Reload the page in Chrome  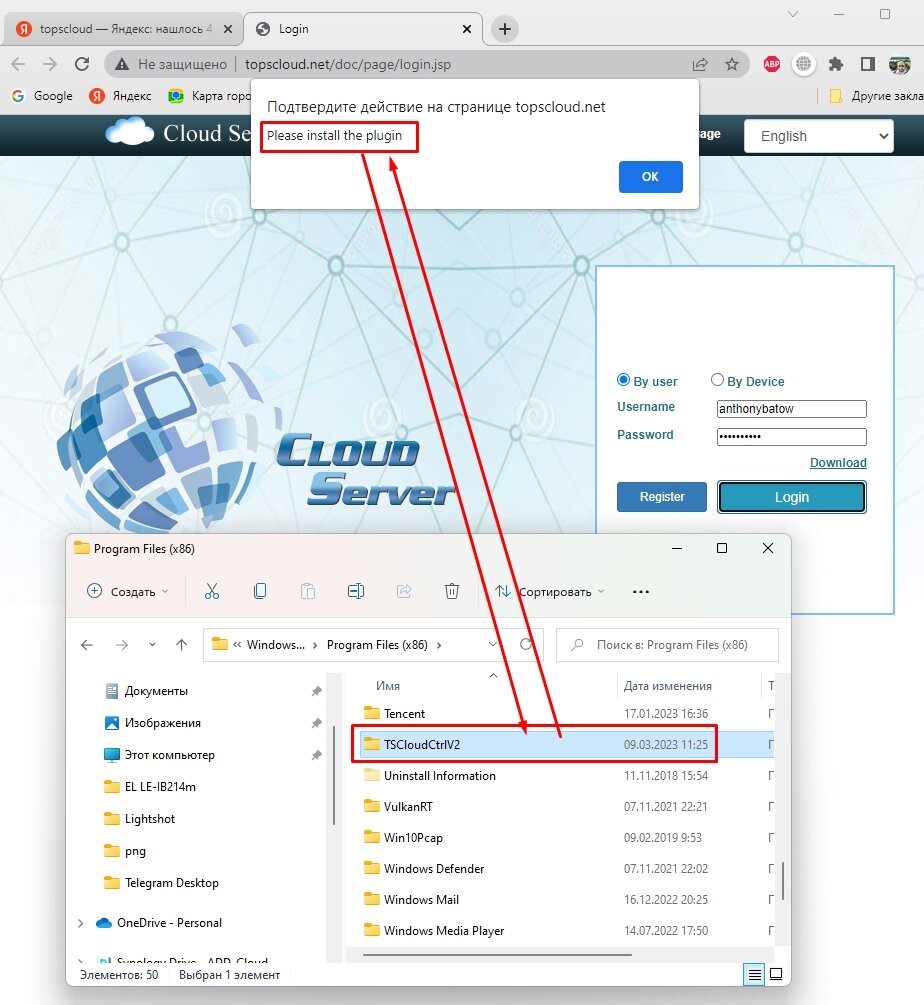tap(82, 64)
